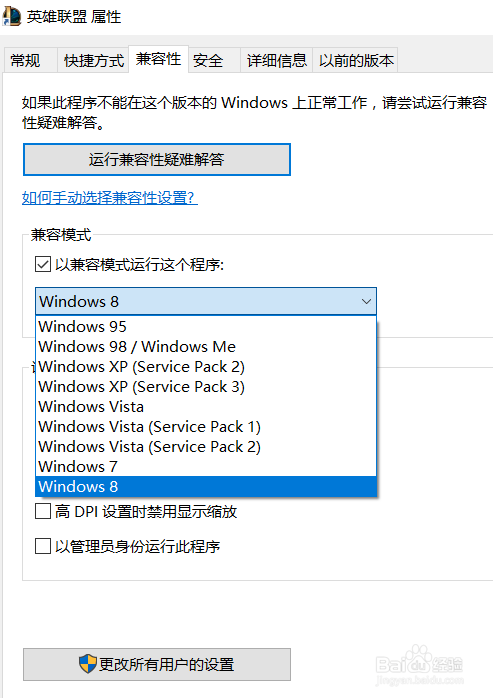Collapse the Windows 8 compatibility dropdown arrow
Image resolution: width=493 pixels, height=698 pixels.
[366, 301]
